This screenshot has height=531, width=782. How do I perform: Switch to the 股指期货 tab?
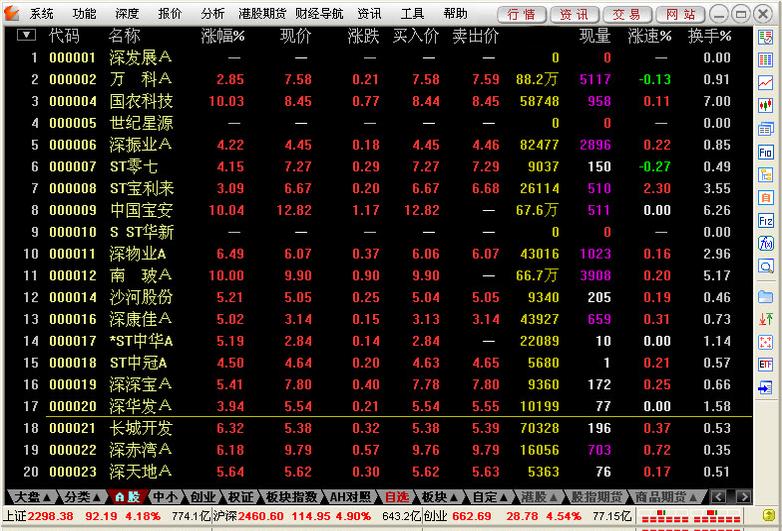coord(596,497)
